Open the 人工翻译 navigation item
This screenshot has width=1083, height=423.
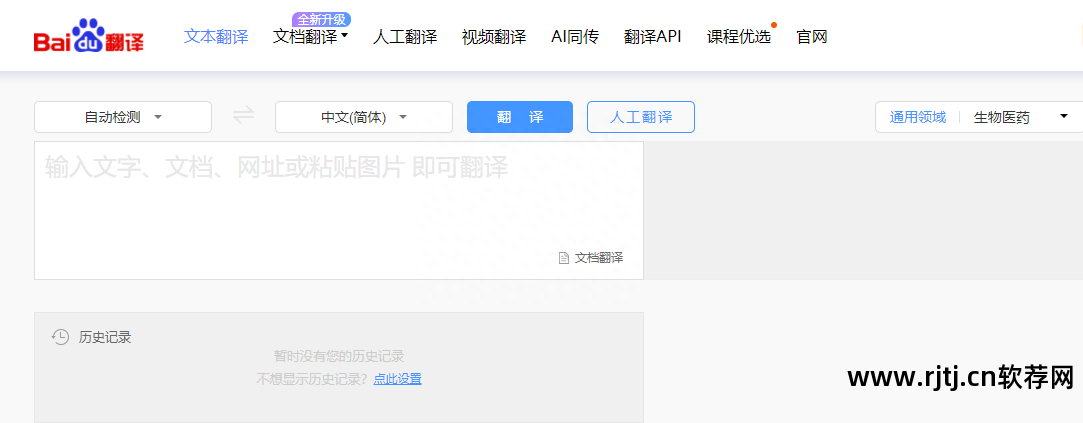click(x=405, y=37)
